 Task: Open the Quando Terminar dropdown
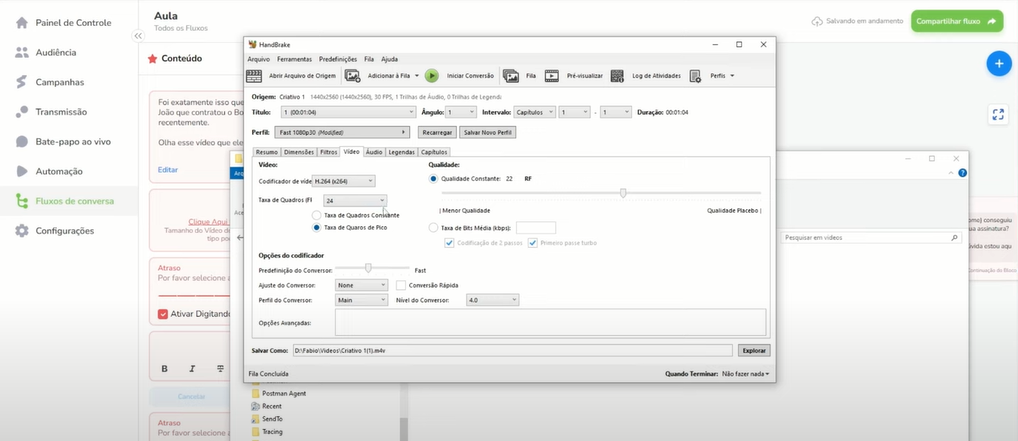[x=745, y=374]
